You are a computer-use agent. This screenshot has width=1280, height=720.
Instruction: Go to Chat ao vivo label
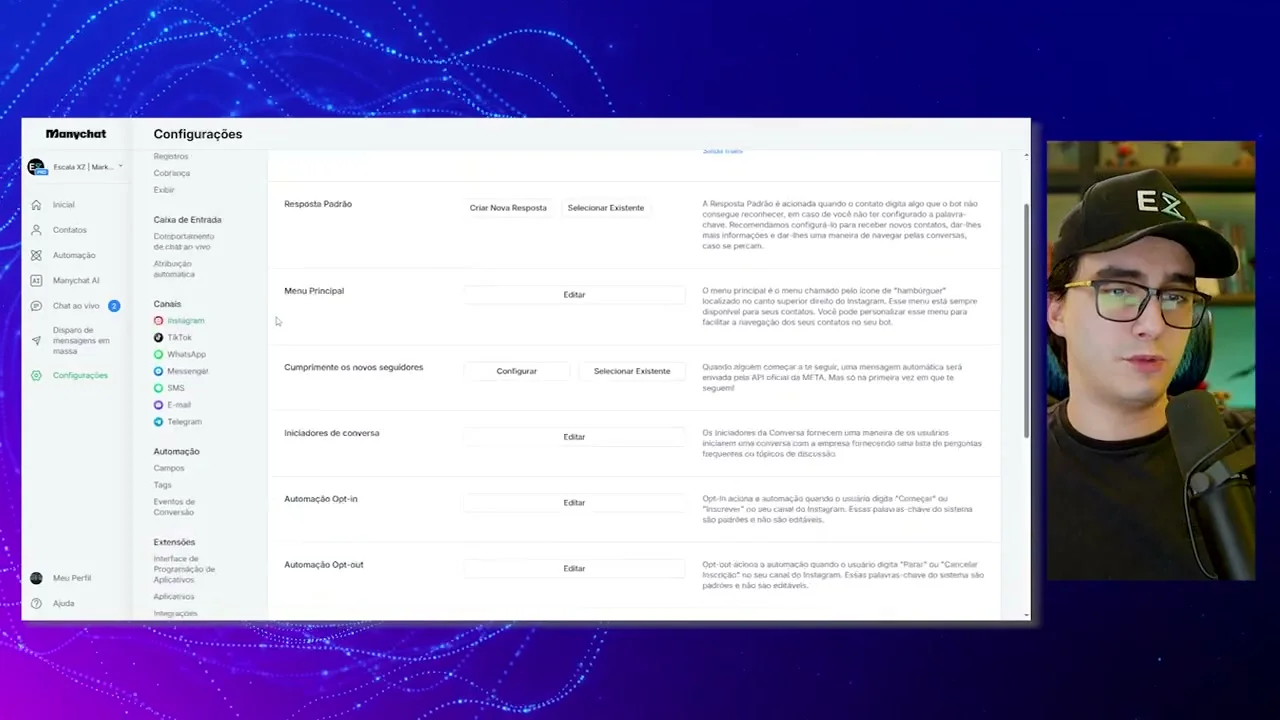[x=76, y=306]
